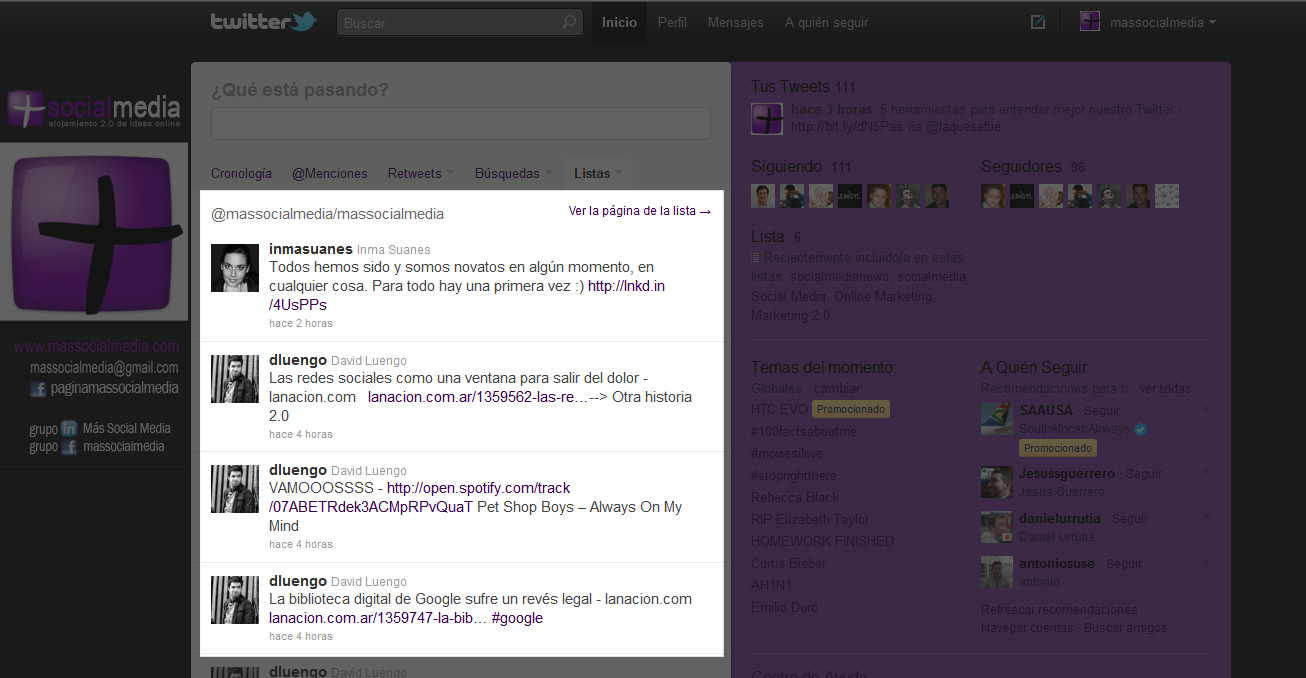Dismiss the SAAUSA recommendation
Screen dimensions: 1306x678
click(x=1206, y=409)
